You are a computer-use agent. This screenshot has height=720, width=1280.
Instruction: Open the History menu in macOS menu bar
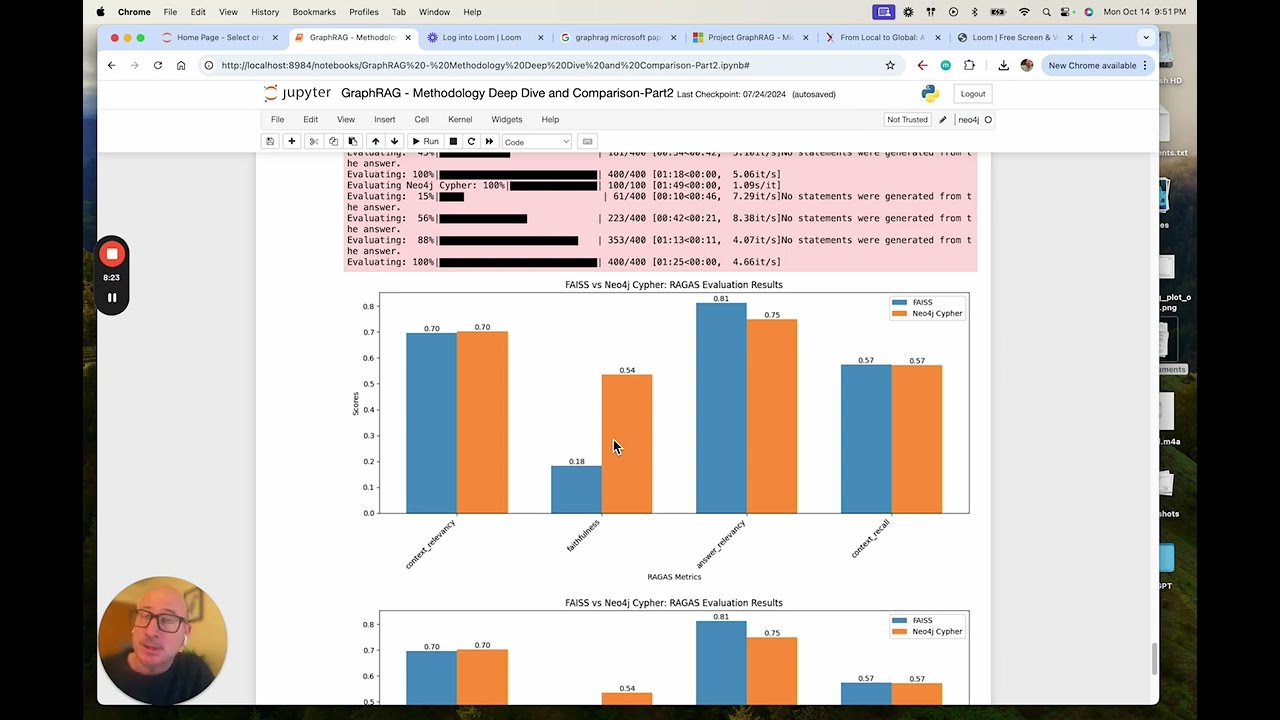[265, 12]
